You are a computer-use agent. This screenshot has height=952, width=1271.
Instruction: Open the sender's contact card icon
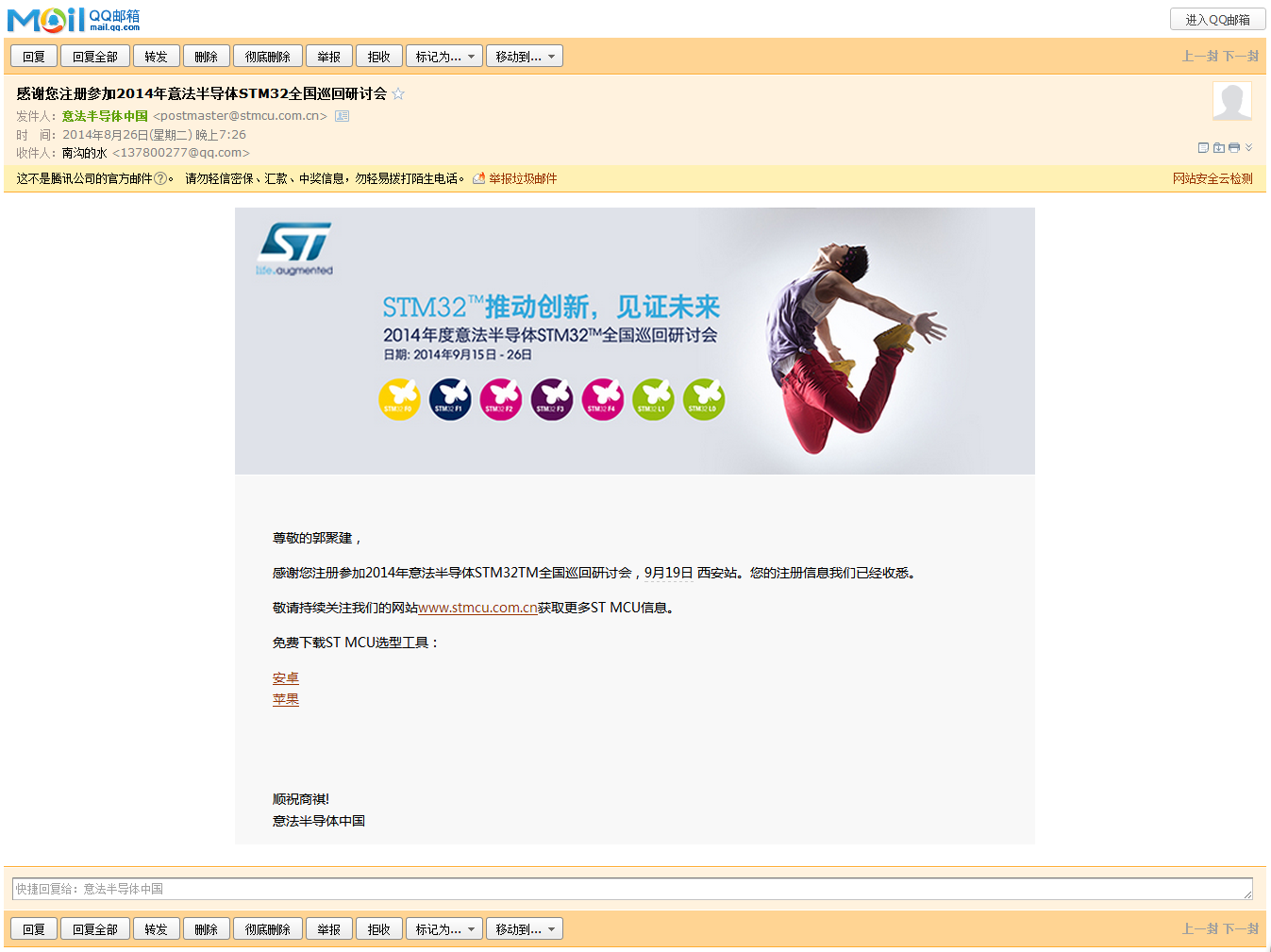click(x=343, y=116)
